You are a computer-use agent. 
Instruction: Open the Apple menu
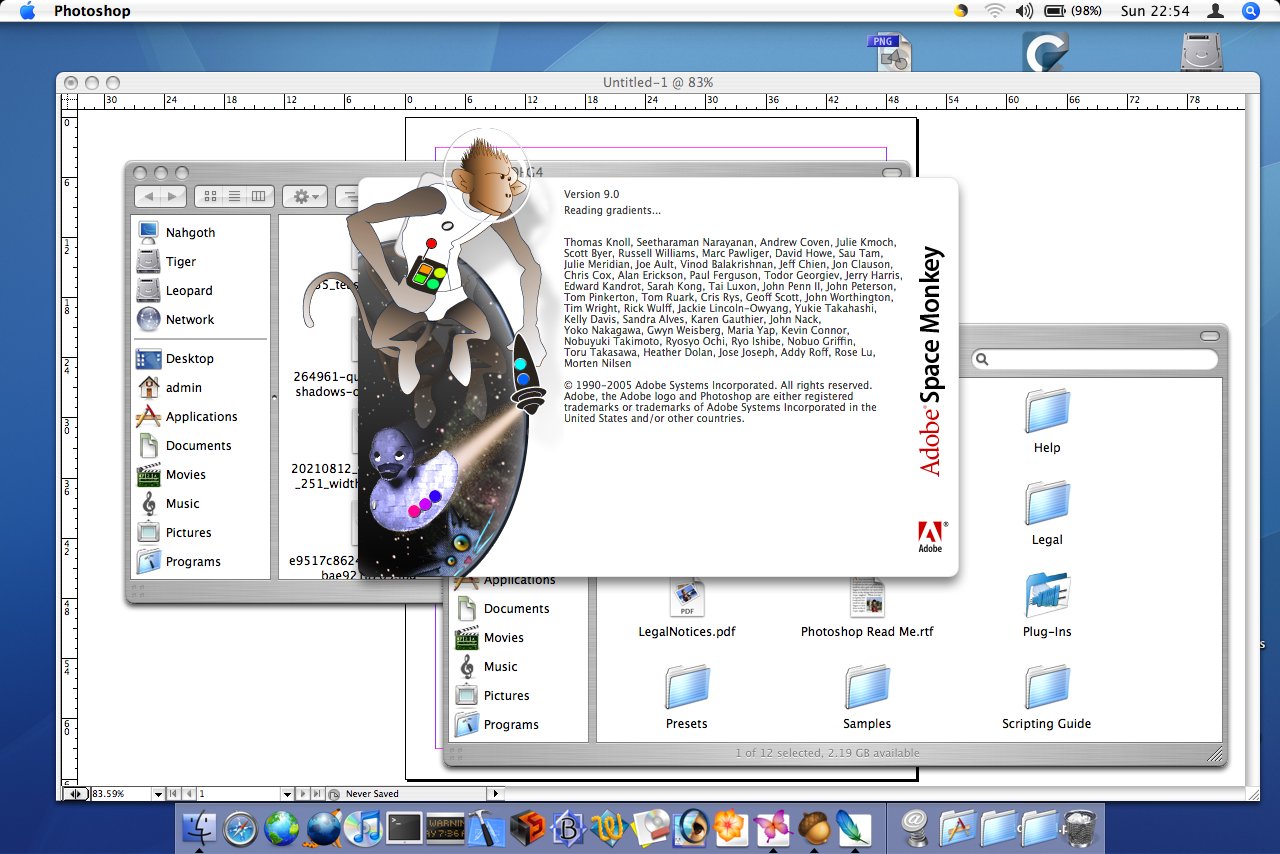[x=26, y=11]
